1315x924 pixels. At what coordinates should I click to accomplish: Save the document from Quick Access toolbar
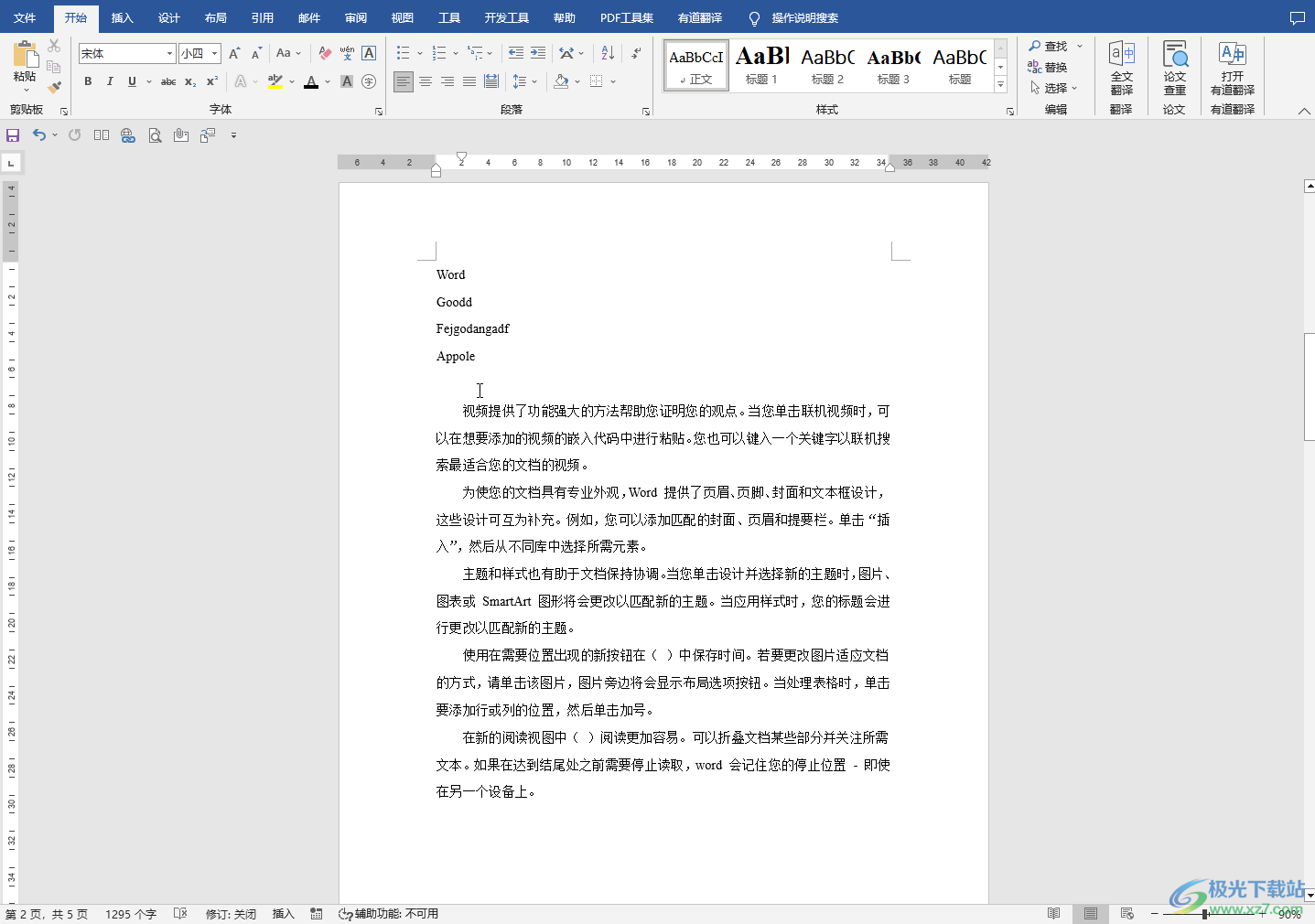(x=13, y=135)
